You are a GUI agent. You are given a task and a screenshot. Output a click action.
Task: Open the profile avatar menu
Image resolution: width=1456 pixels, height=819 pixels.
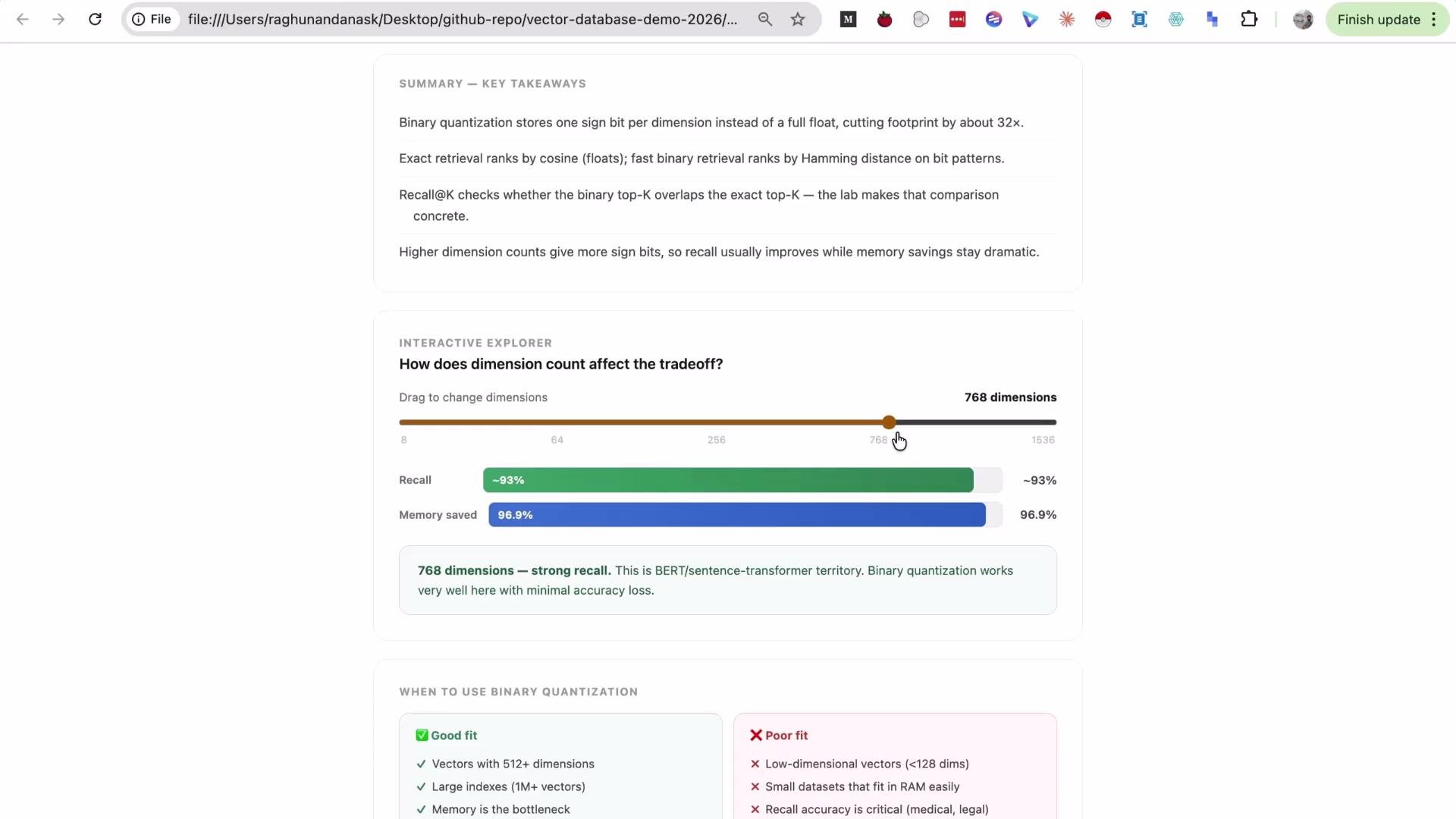[x=1303, y=20]
